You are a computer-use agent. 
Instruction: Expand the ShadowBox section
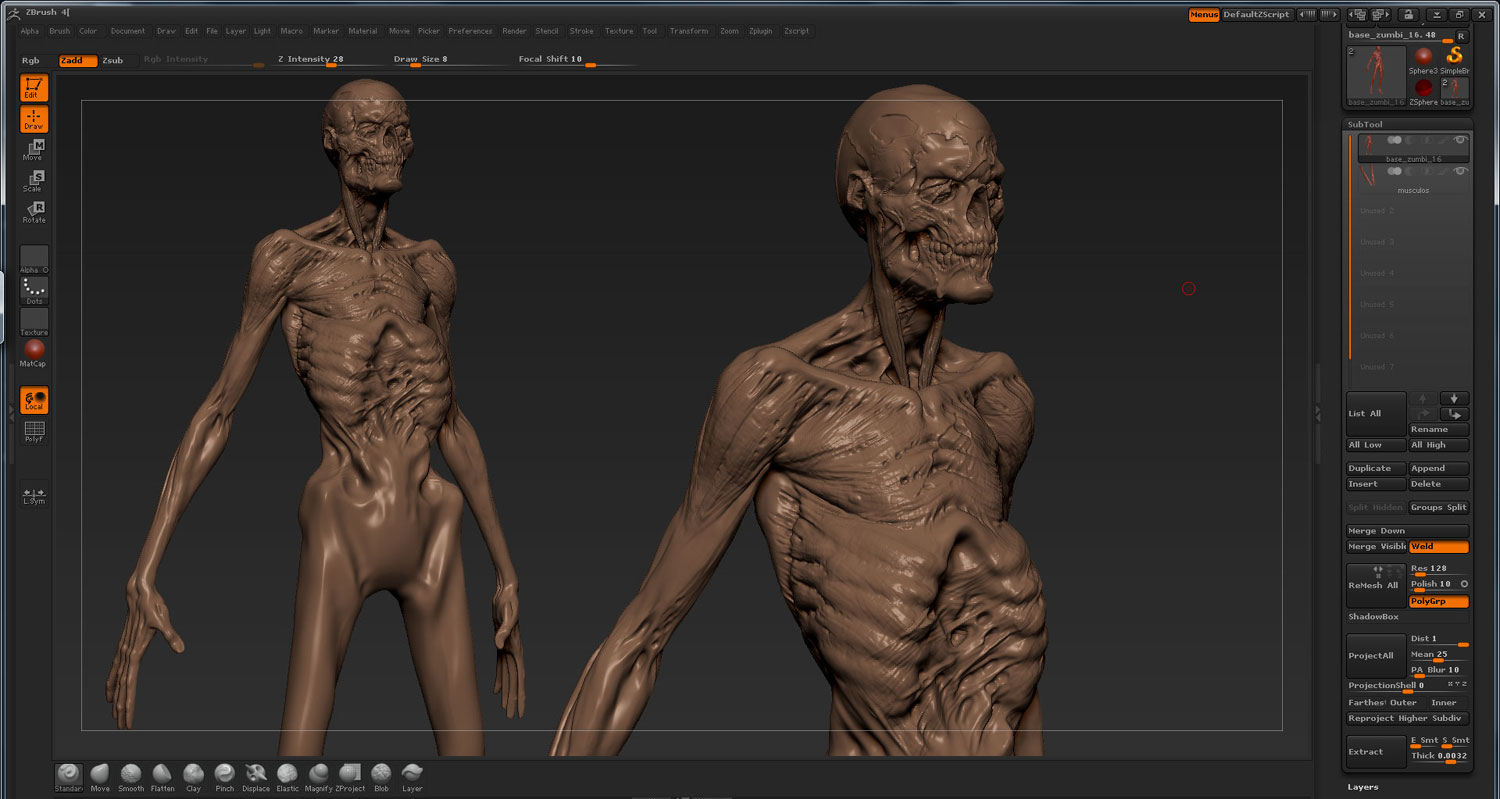point(1374,617)
